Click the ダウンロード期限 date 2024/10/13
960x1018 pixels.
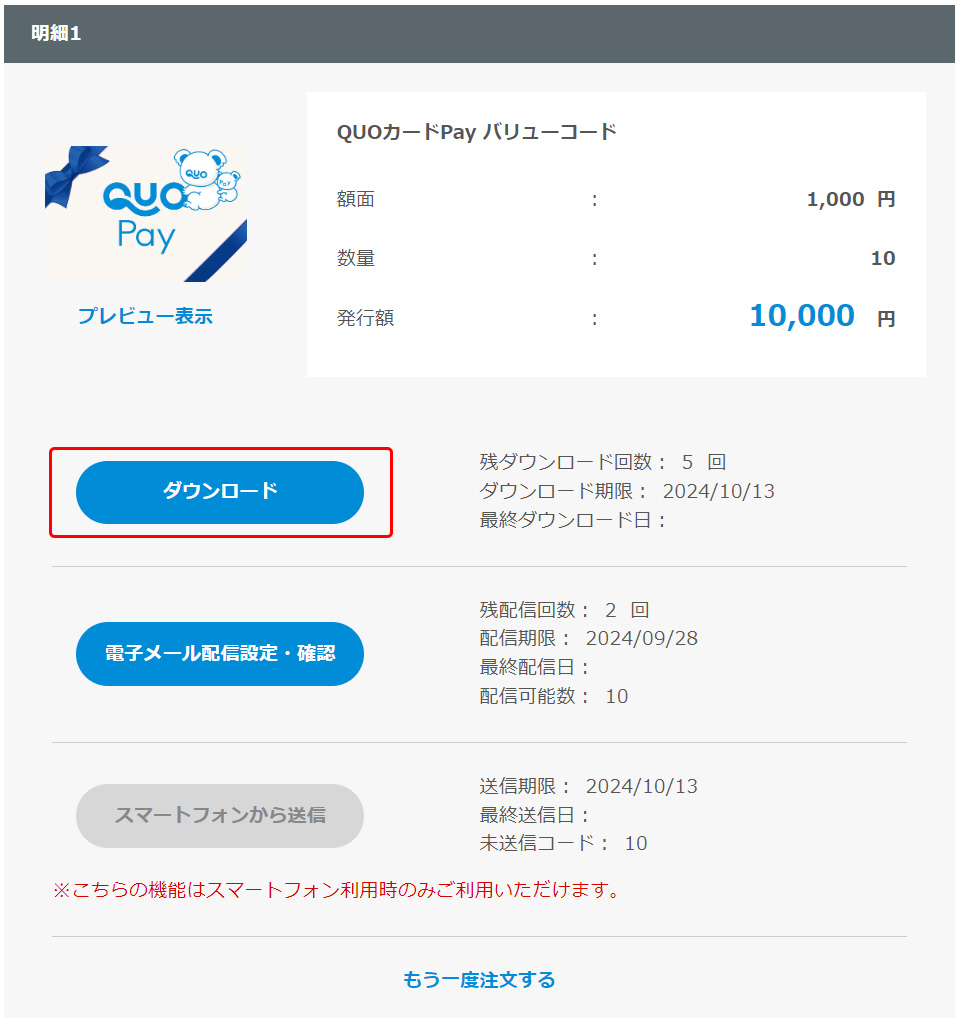click(x=719, y=491)
